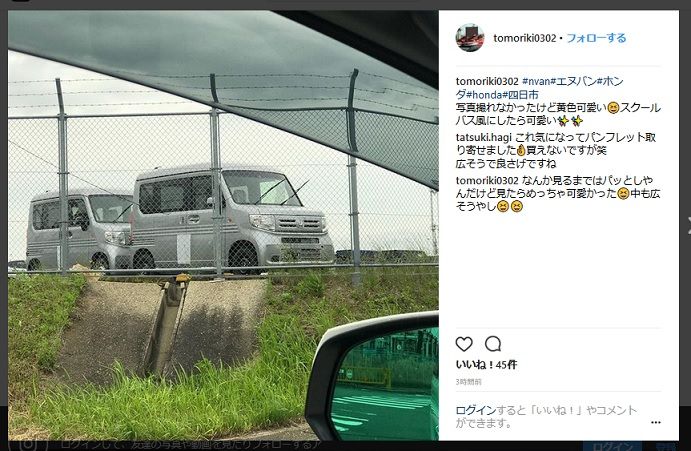This screenshot has width=691, height=451.
Task: Open the #四日市 hashtag
Action: pyautogui.click(x=520, y=95)
